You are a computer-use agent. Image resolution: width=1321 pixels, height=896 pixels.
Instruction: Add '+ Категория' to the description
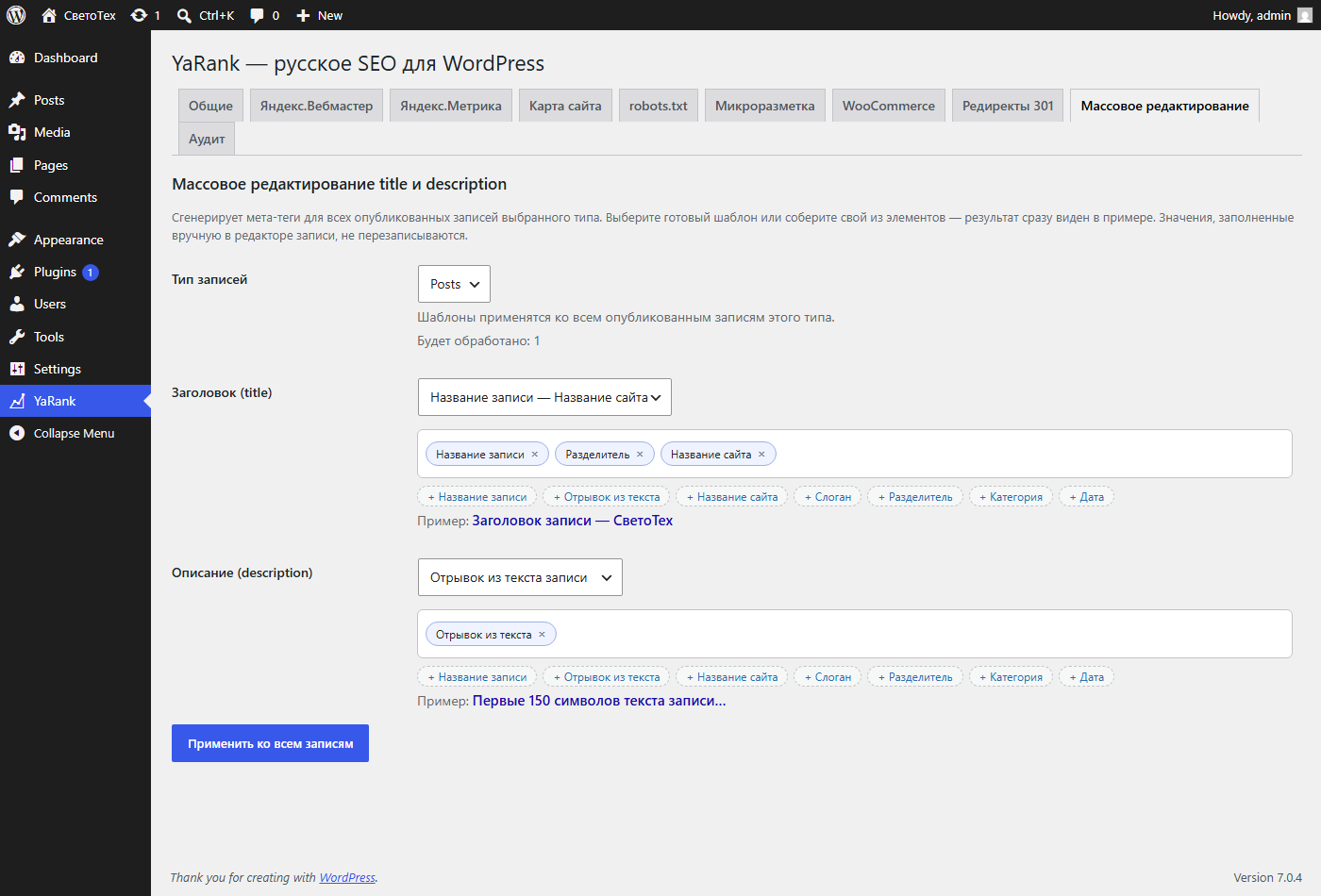pos(1011,676)
